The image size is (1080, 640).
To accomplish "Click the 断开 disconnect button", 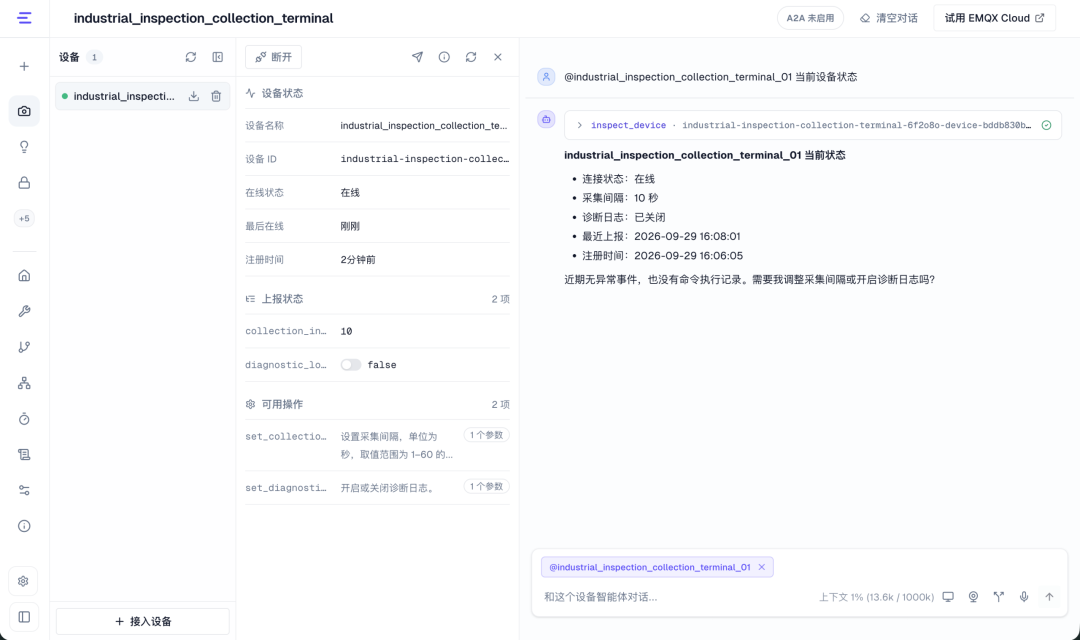I will pyautogui.click(x=273, y=57).
